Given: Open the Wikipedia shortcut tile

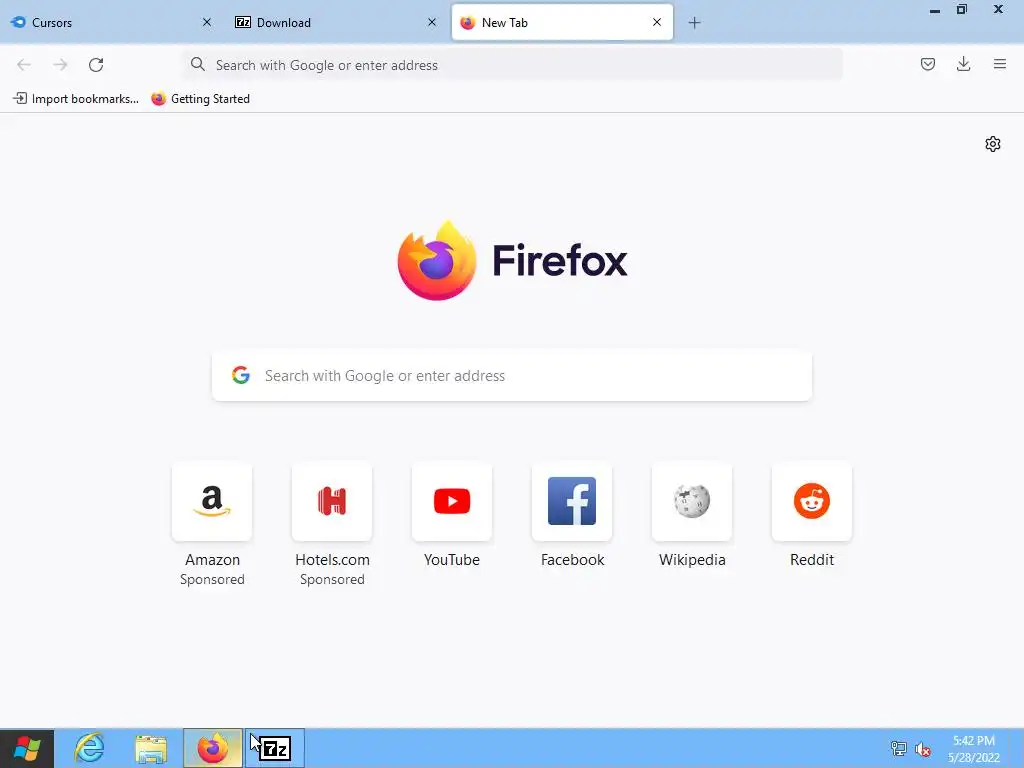Looking at the screenshot, I should [x=692, y=502].
